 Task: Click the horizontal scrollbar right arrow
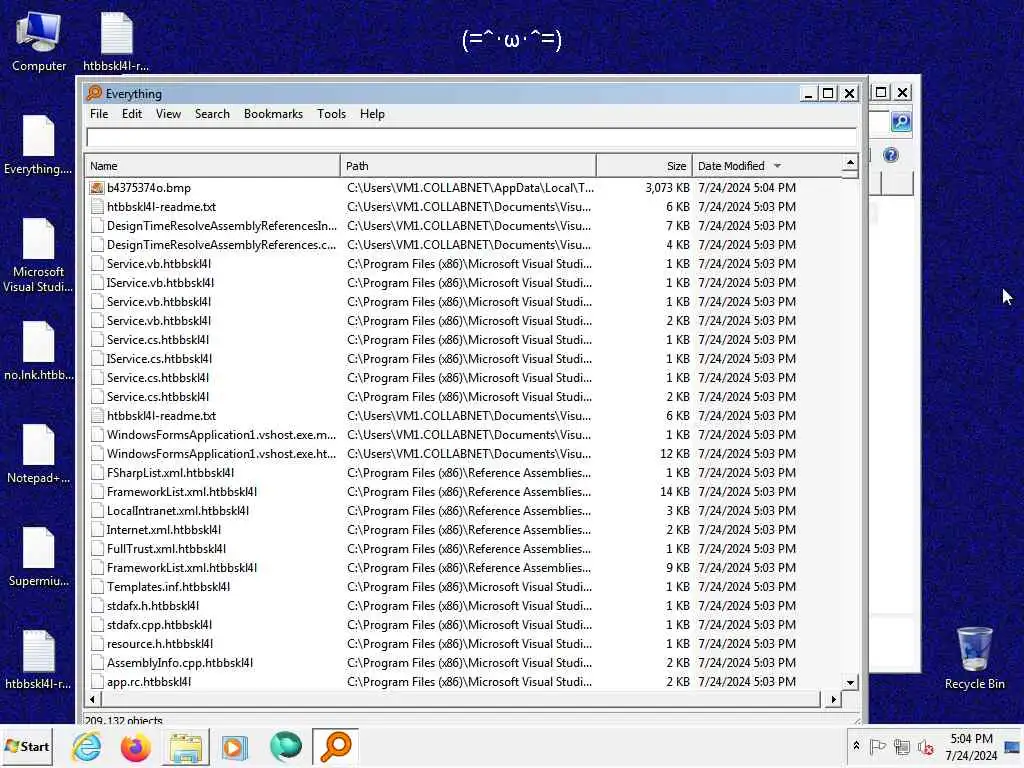tap(833, 699)
